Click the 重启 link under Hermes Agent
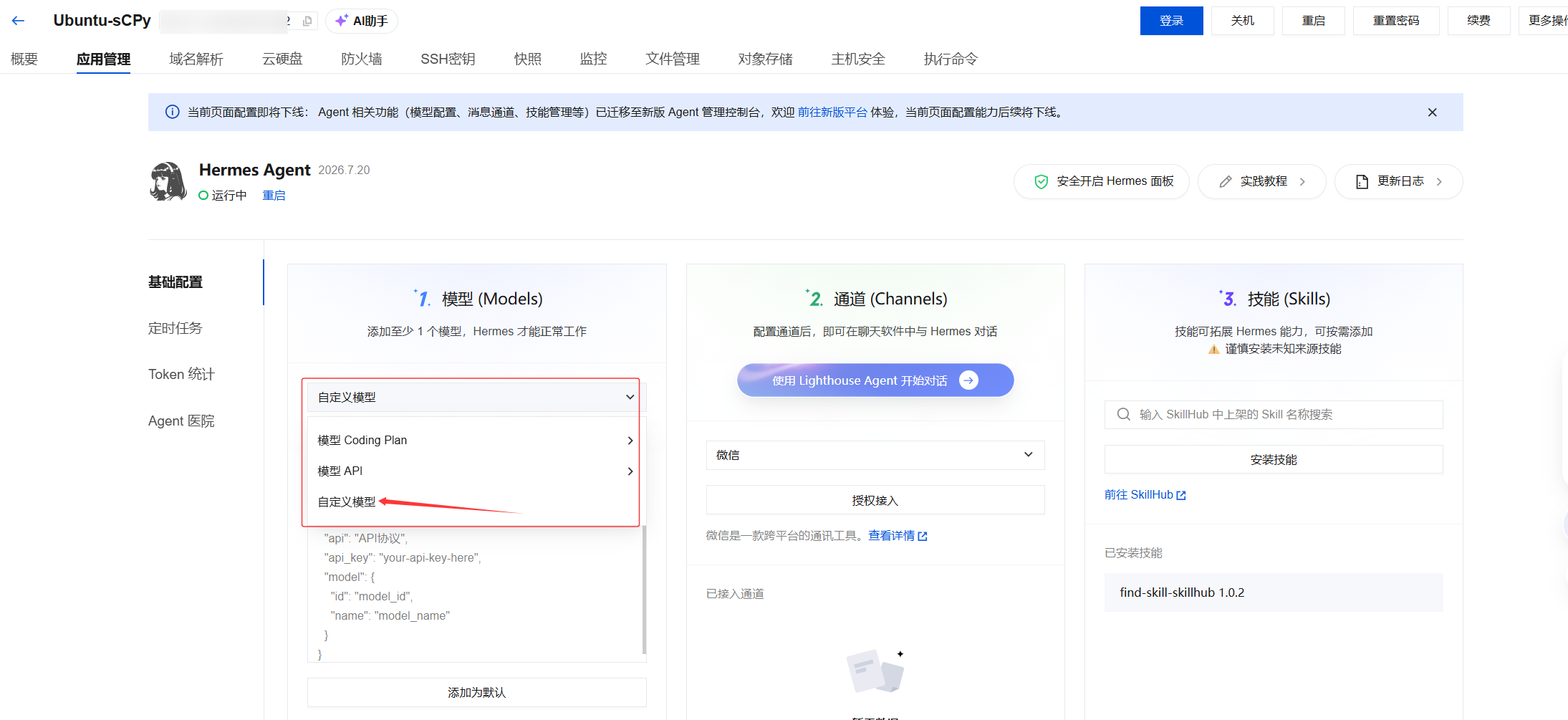 click(274, 196)
